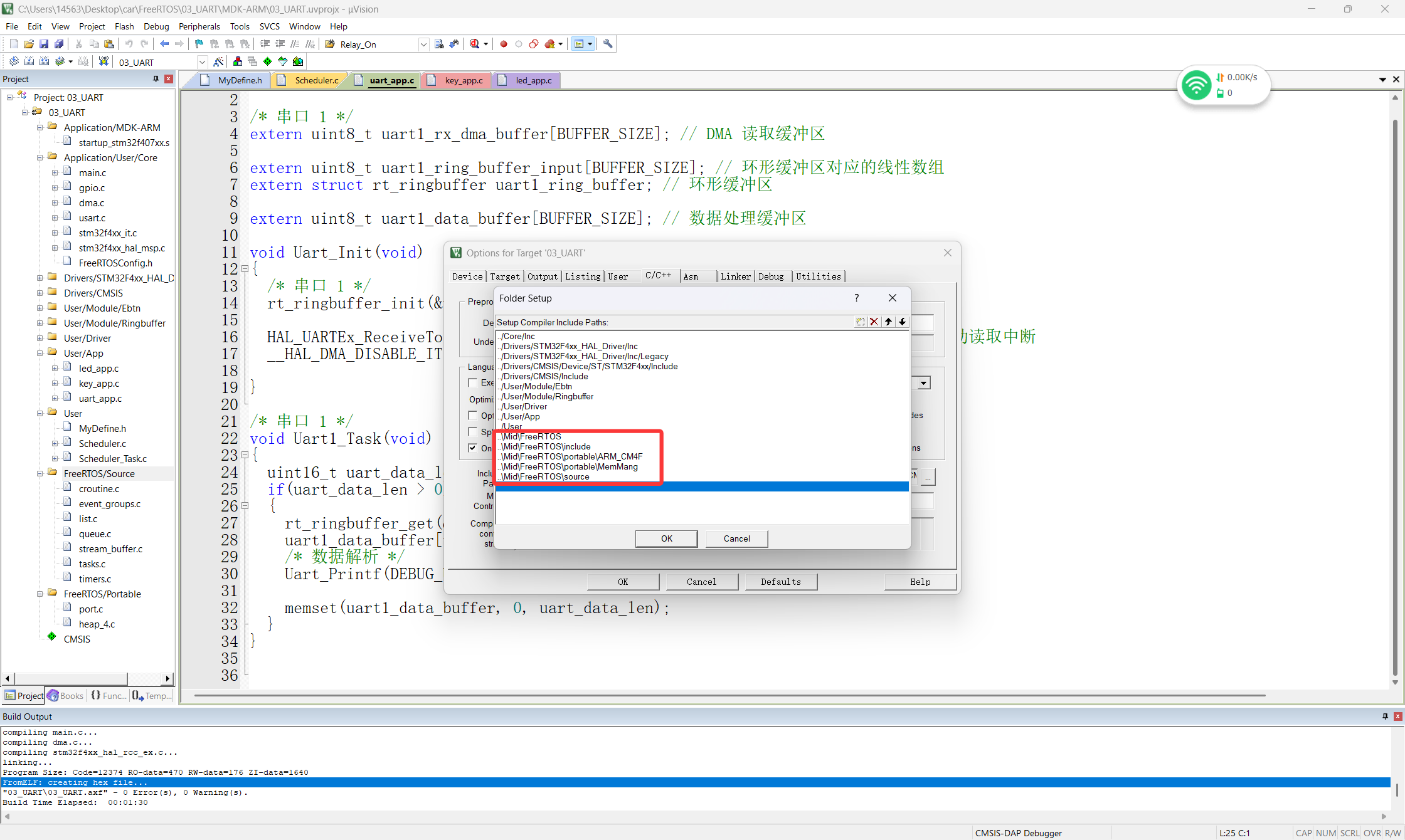Click OK in the Folder Setup dialog
The width and height of the screenshot is (1405, 840).
pyautogui.click(x=666, y=538)
